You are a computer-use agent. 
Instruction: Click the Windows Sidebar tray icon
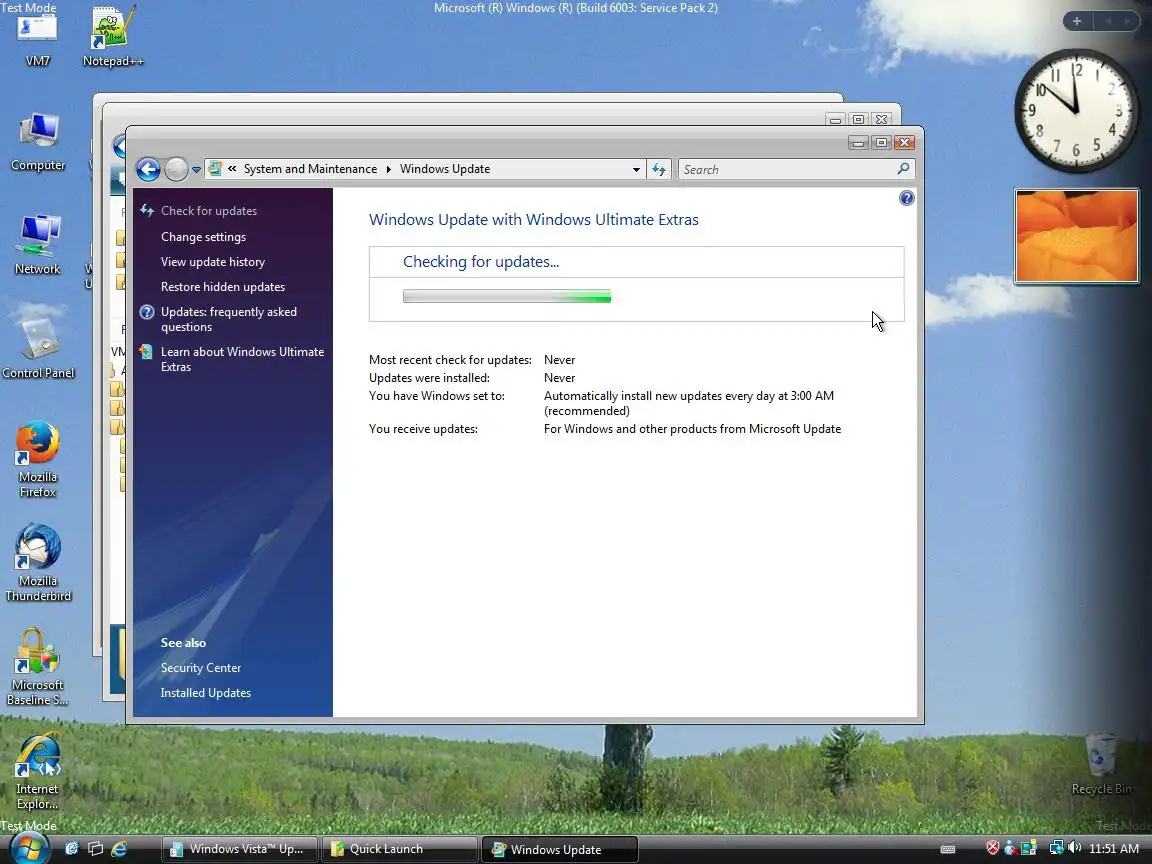pyautogui.click(x=1029, y=848)
